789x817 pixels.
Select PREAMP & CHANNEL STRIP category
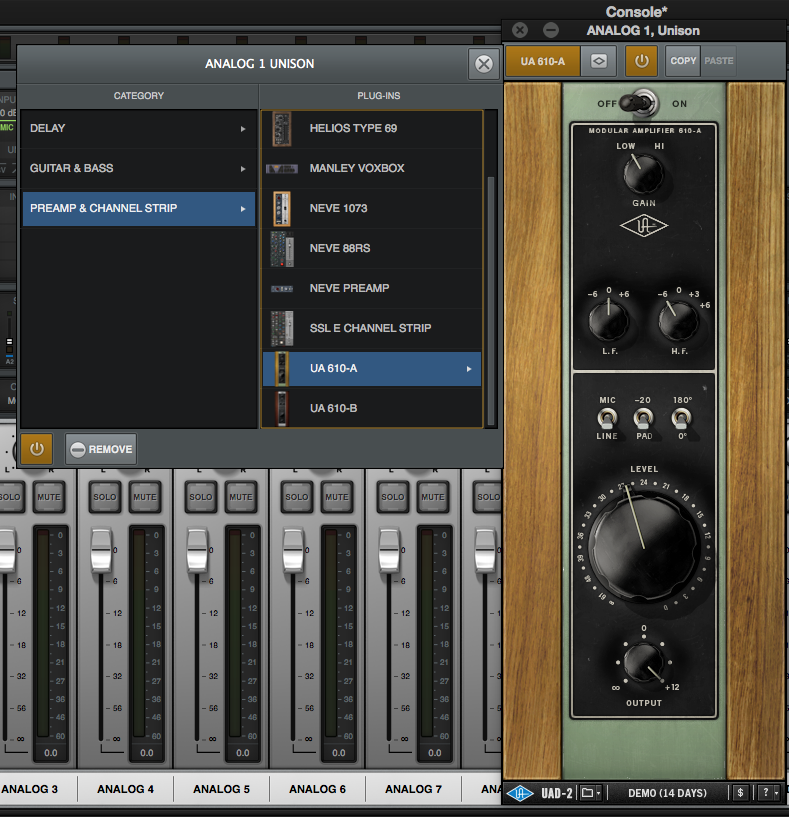139,208
